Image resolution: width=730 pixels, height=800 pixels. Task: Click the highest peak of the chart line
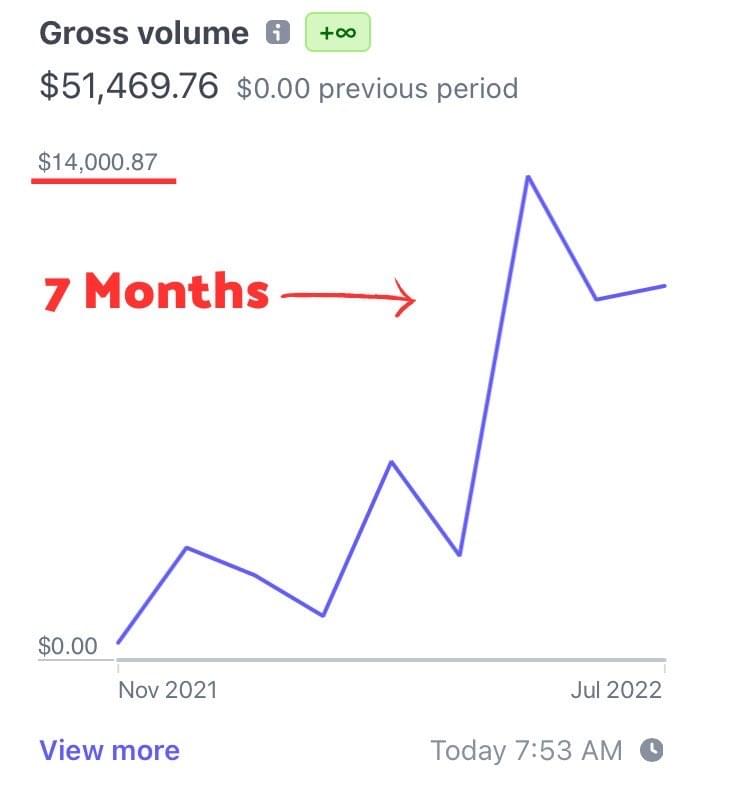pyautogui.click(x=527, y=177)
